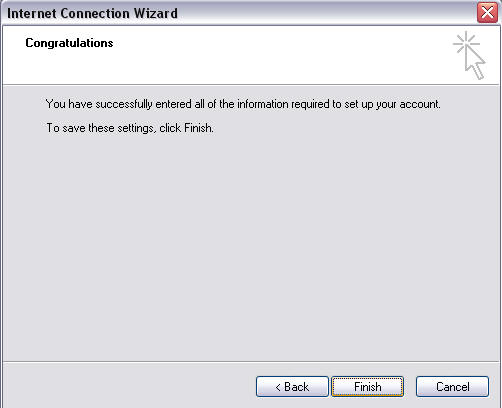
Task: Cancel the Internet Connection Wizard
Action: [452, 387]
